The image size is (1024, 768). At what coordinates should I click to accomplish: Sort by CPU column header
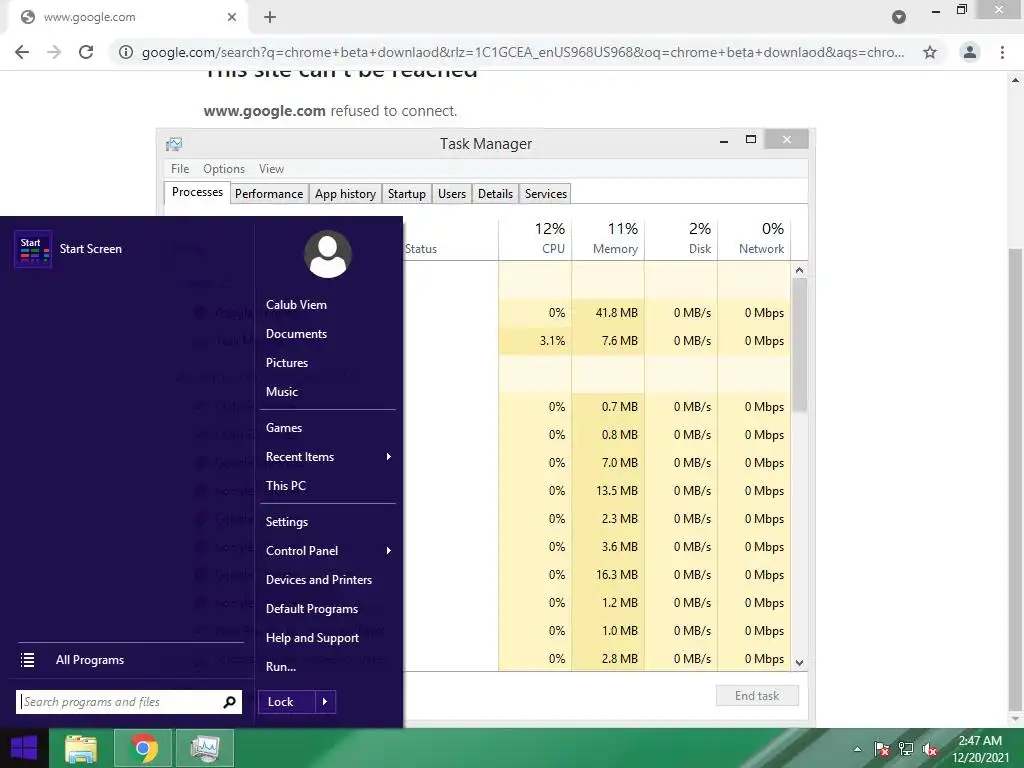536,238
